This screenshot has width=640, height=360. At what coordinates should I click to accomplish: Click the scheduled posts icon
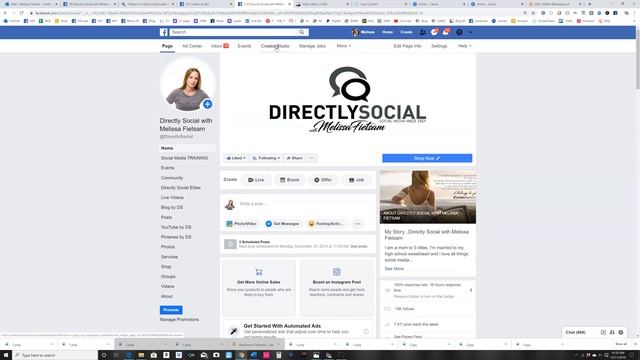(230, 244)
